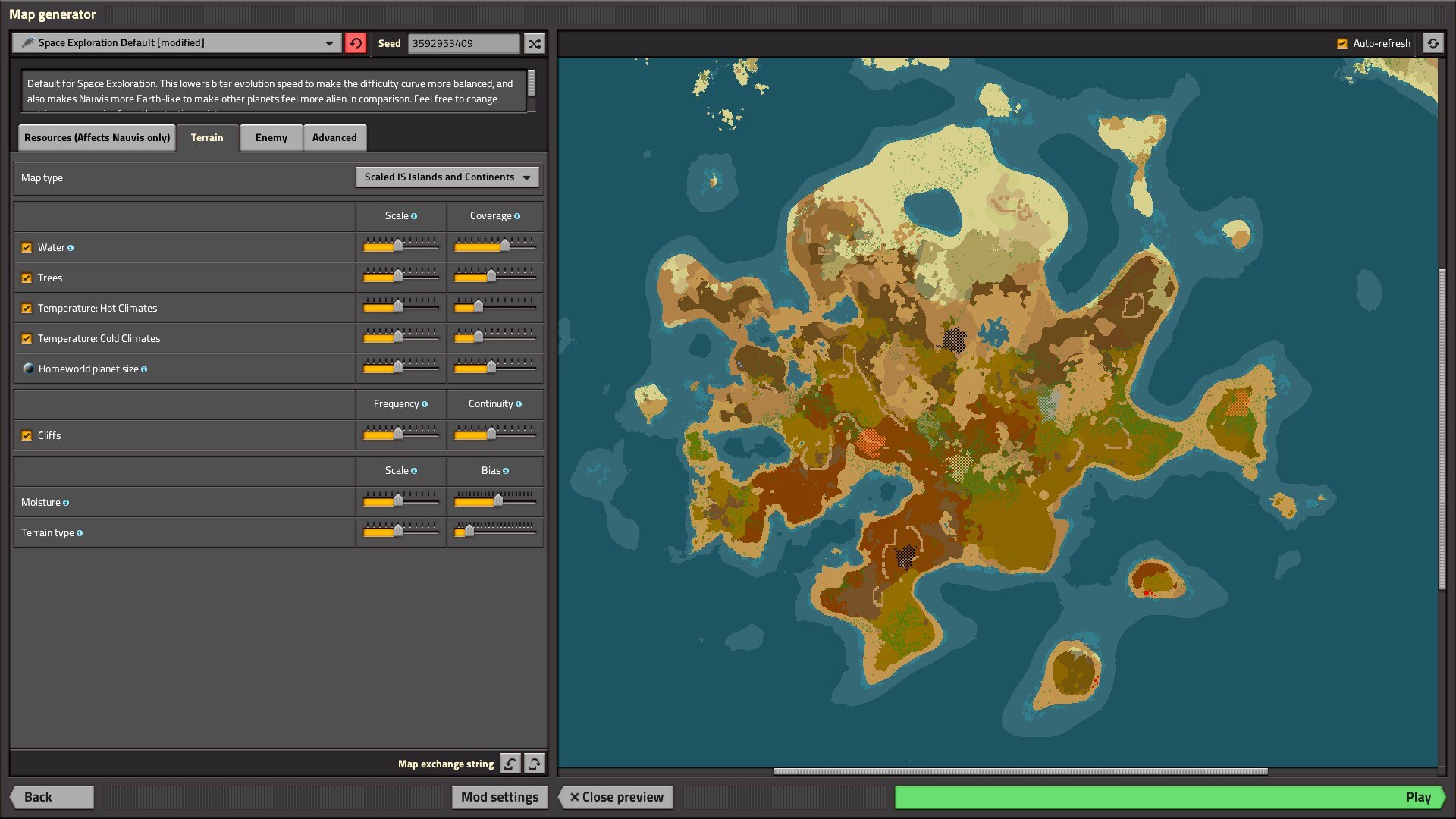Click the green Play button
This screenshot has height=819, width=1456.
pyautogui.click(x=1170, y=797)
